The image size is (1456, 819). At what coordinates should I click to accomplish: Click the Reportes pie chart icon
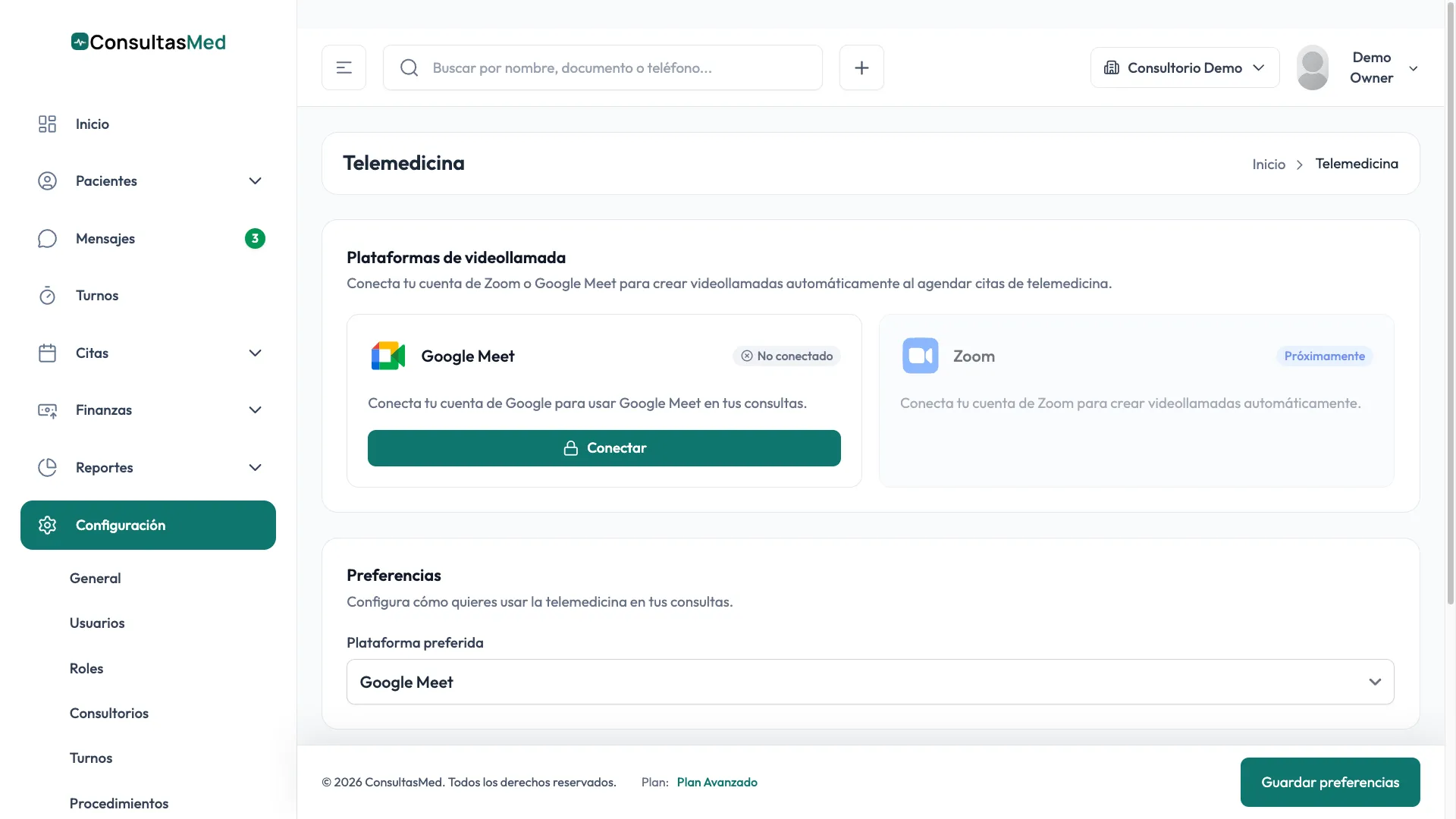(x=47, y=467)
